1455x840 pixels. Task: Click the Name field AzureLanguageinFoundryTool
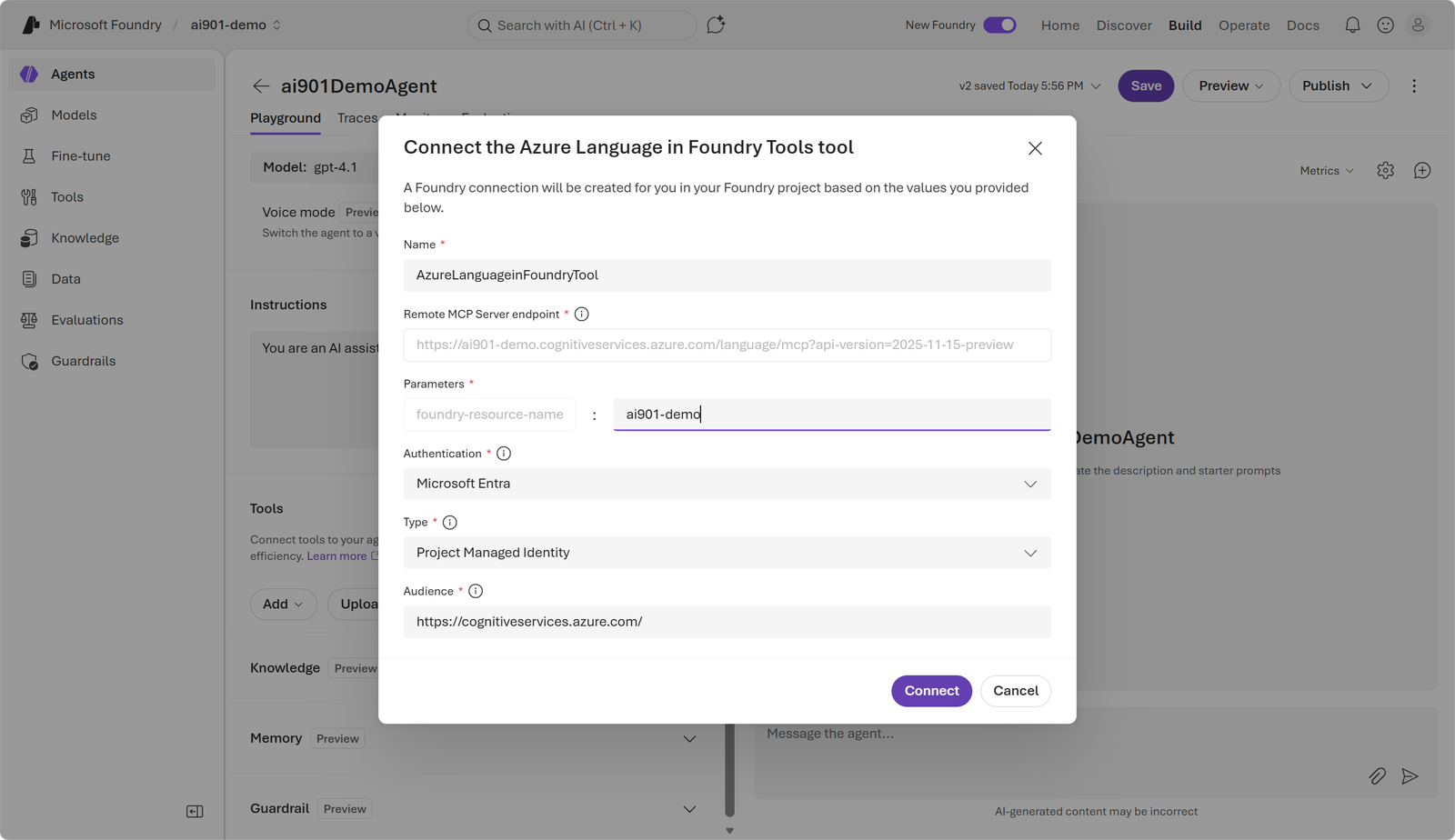point(727,275)
